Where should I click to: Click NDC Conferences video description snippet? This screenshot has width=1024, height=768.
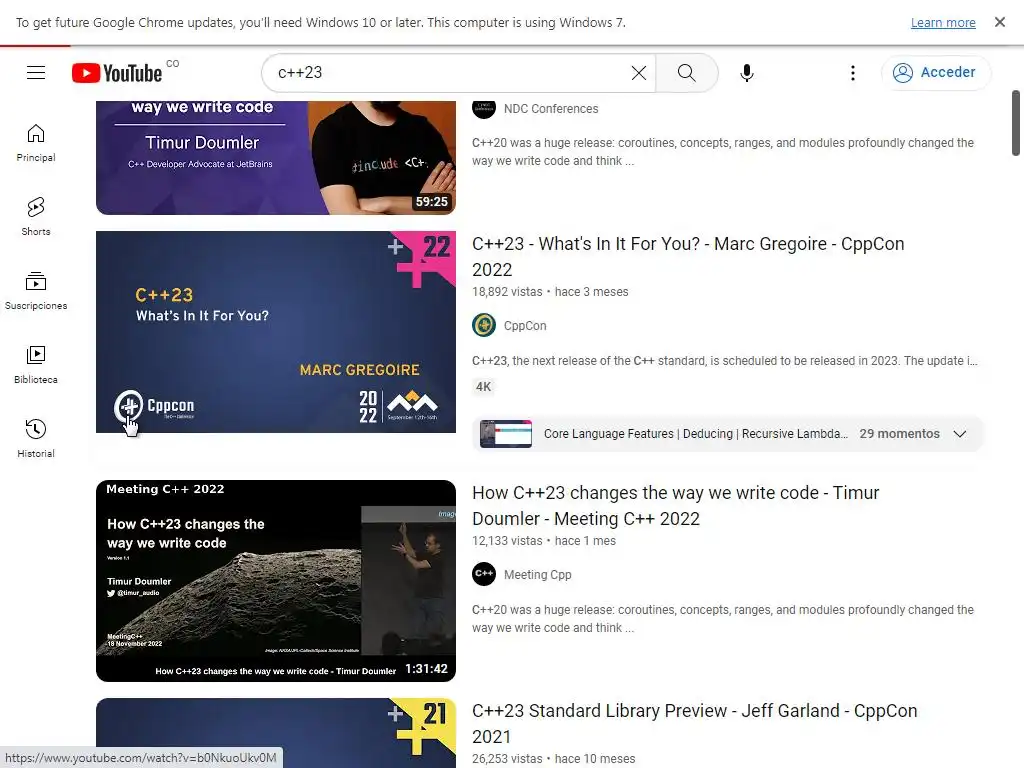(723, 152)
